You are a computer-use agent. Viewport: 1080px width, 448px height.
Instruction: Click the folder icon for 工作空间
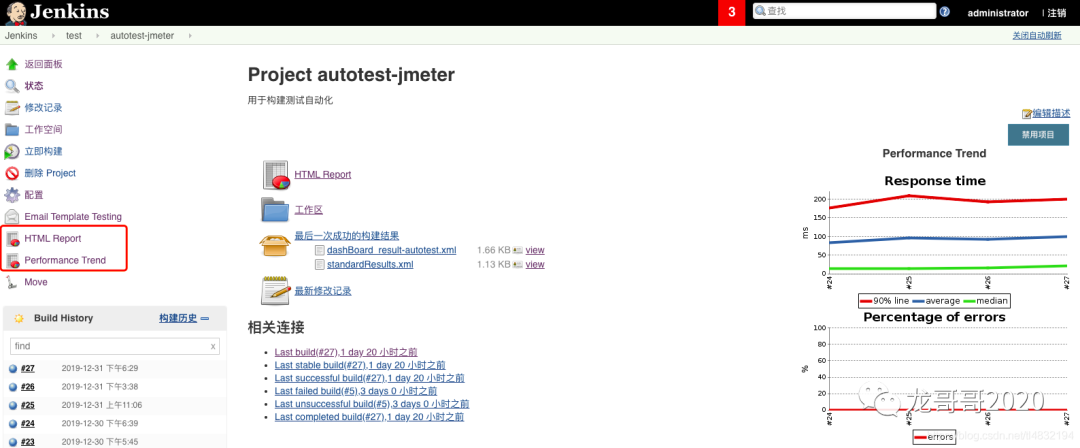click(12, 130)
